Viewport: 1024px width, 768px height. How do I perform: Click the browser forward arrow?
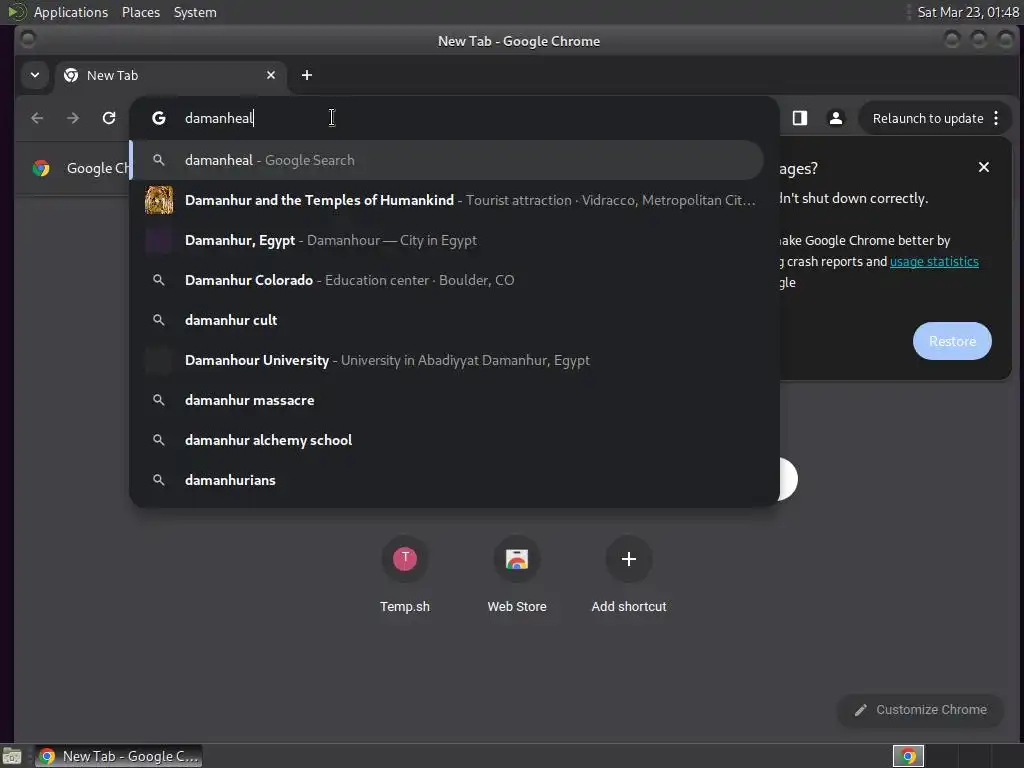point(73,118)
